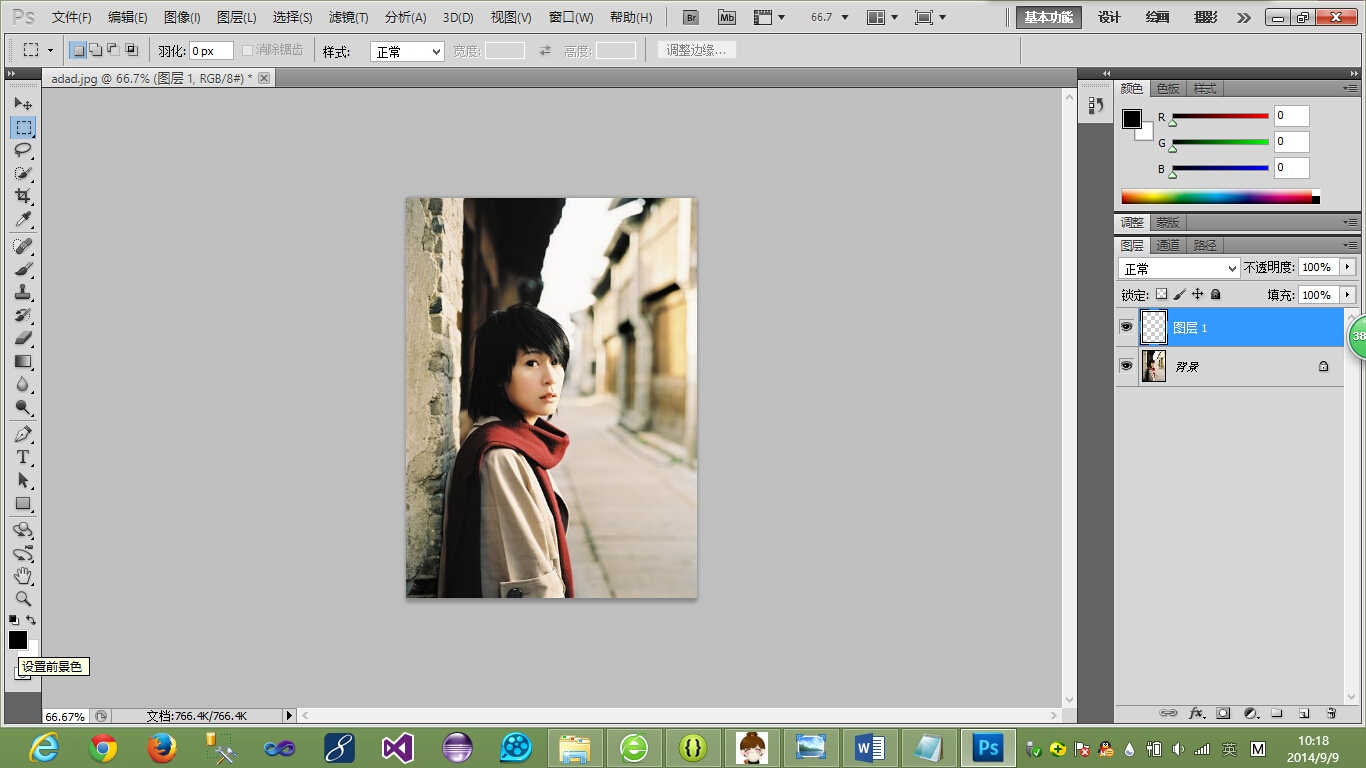Image resolution: width=1366 pixels, height=768 pixels.
Task: Click the color spectrum ramp in Color panel
Action: (x=1220, y=197)
